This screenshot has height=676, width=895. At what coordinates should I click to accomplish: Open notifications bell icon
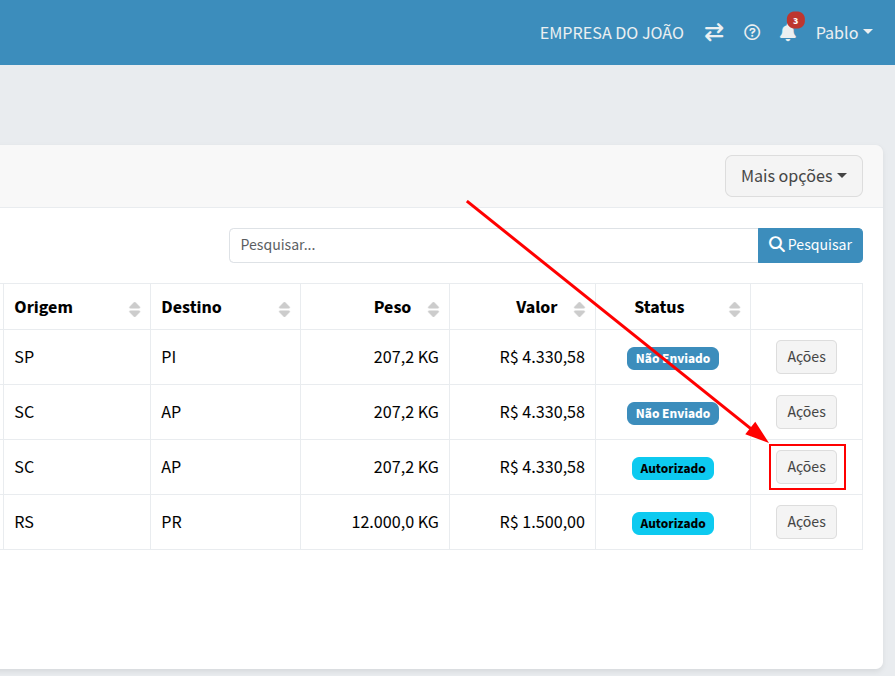[x=788, y=33]
